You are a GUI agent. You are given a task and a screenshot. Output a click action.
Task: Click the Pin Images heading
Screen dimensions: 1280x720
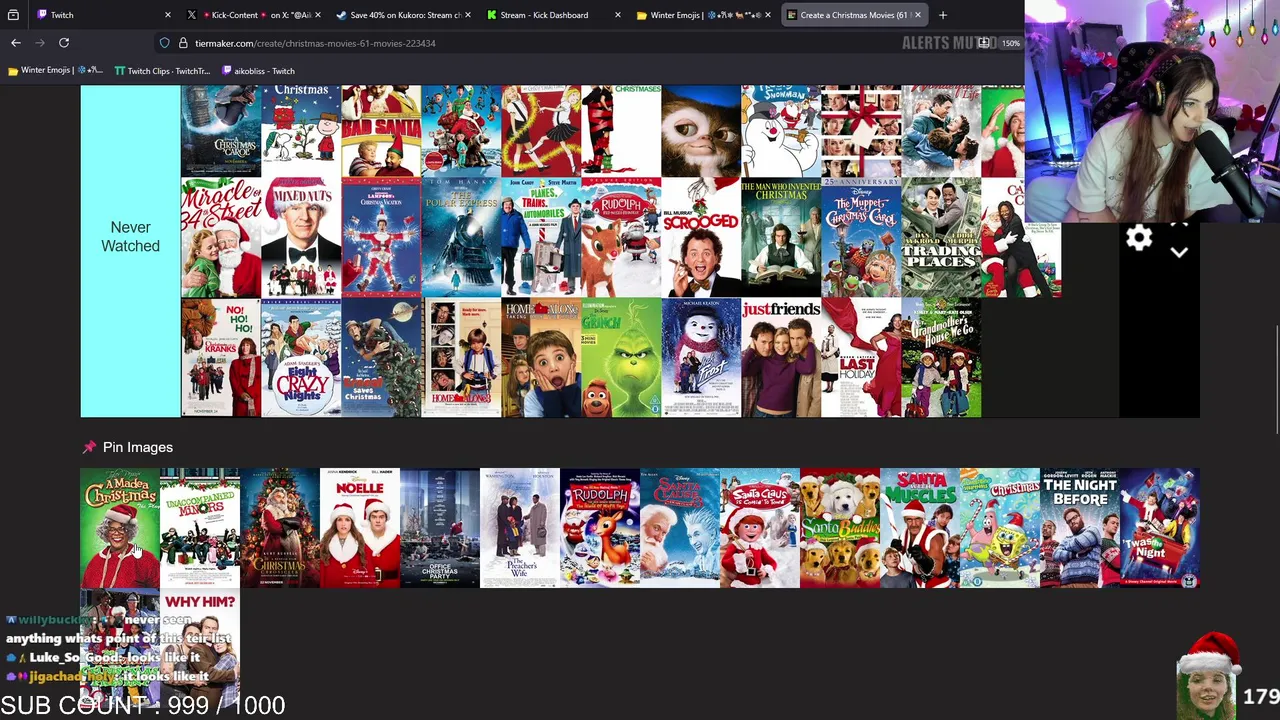138,447
